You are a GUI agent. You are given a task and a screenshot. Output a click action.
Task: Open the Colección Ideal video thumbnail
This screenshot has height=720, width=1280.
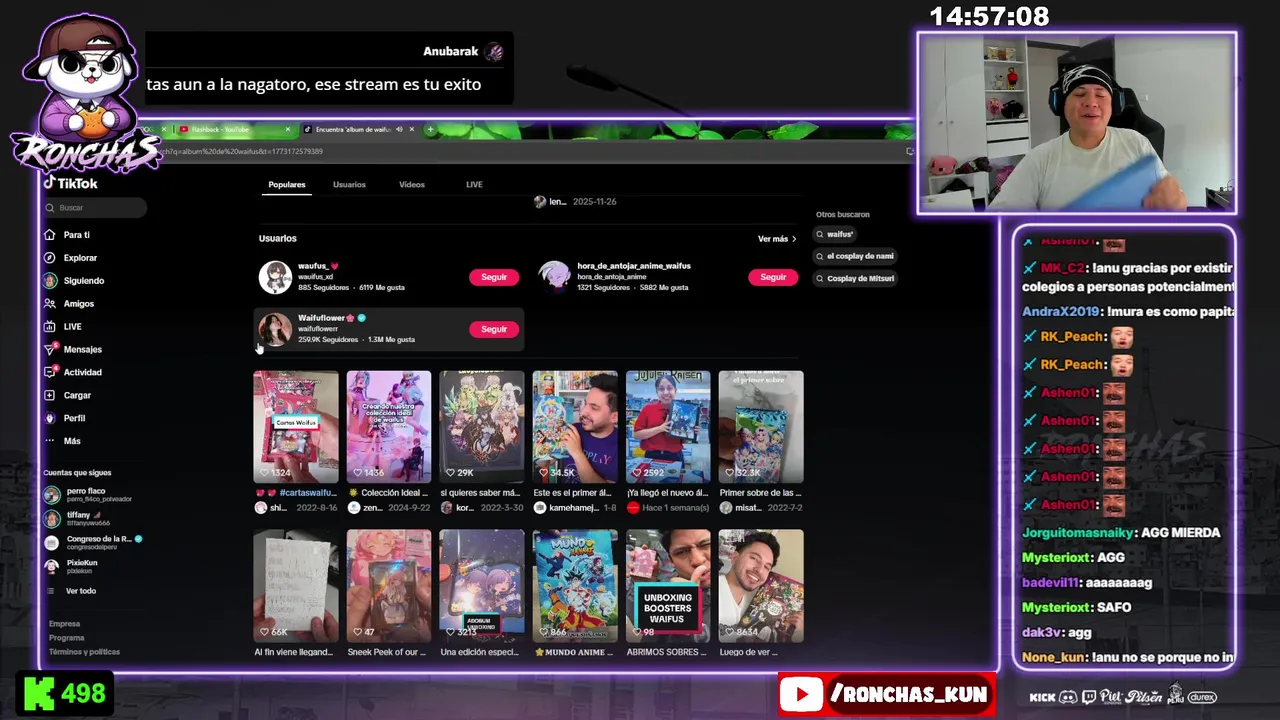389,427
